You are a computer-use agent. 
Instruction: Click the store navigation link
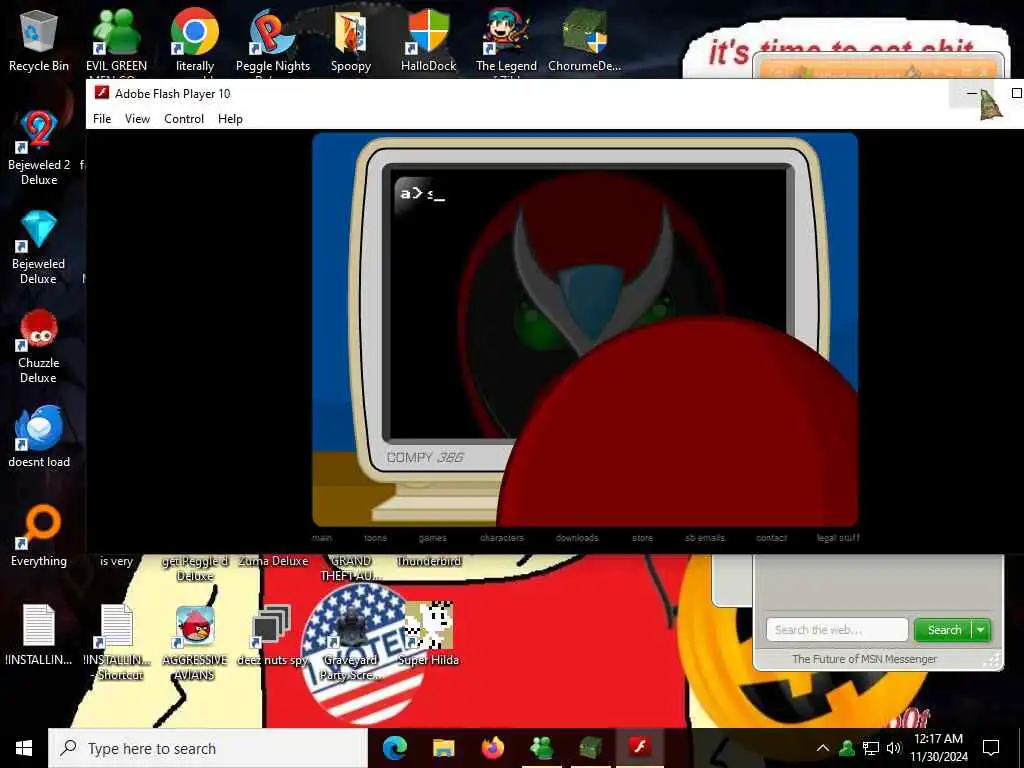tap(643, 538)
